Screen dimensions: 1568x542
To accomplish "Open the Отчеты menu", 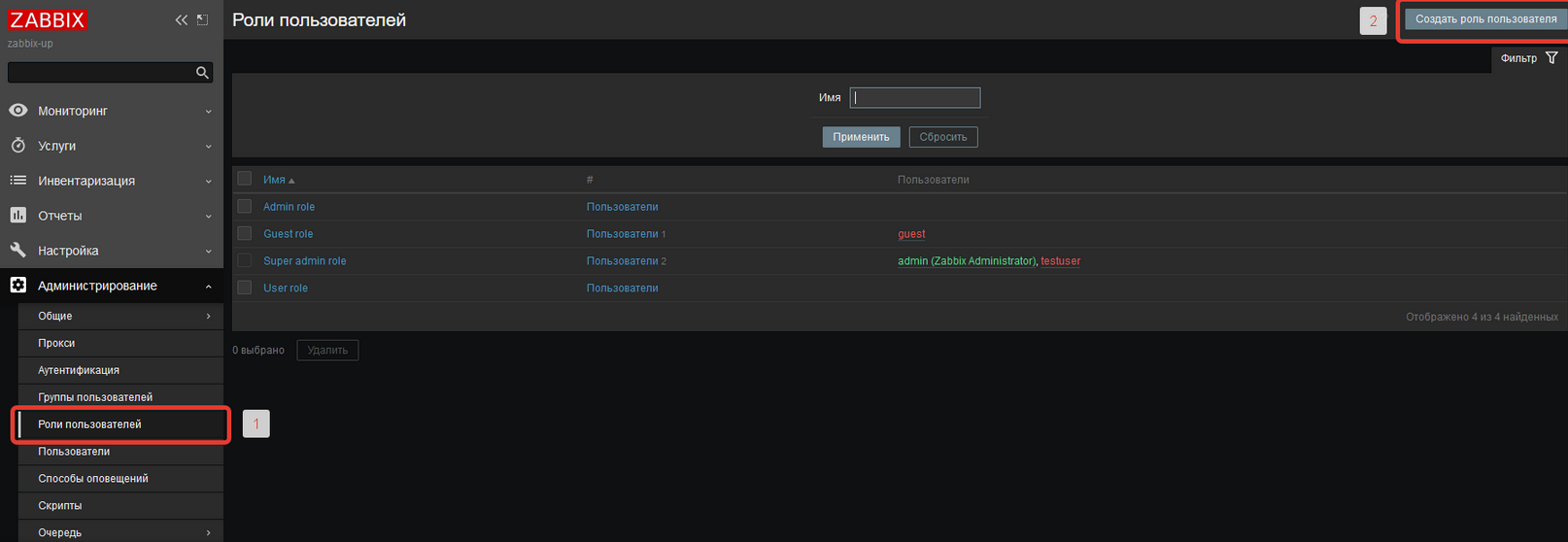I will pyautogui.click(x=112, y=216).
